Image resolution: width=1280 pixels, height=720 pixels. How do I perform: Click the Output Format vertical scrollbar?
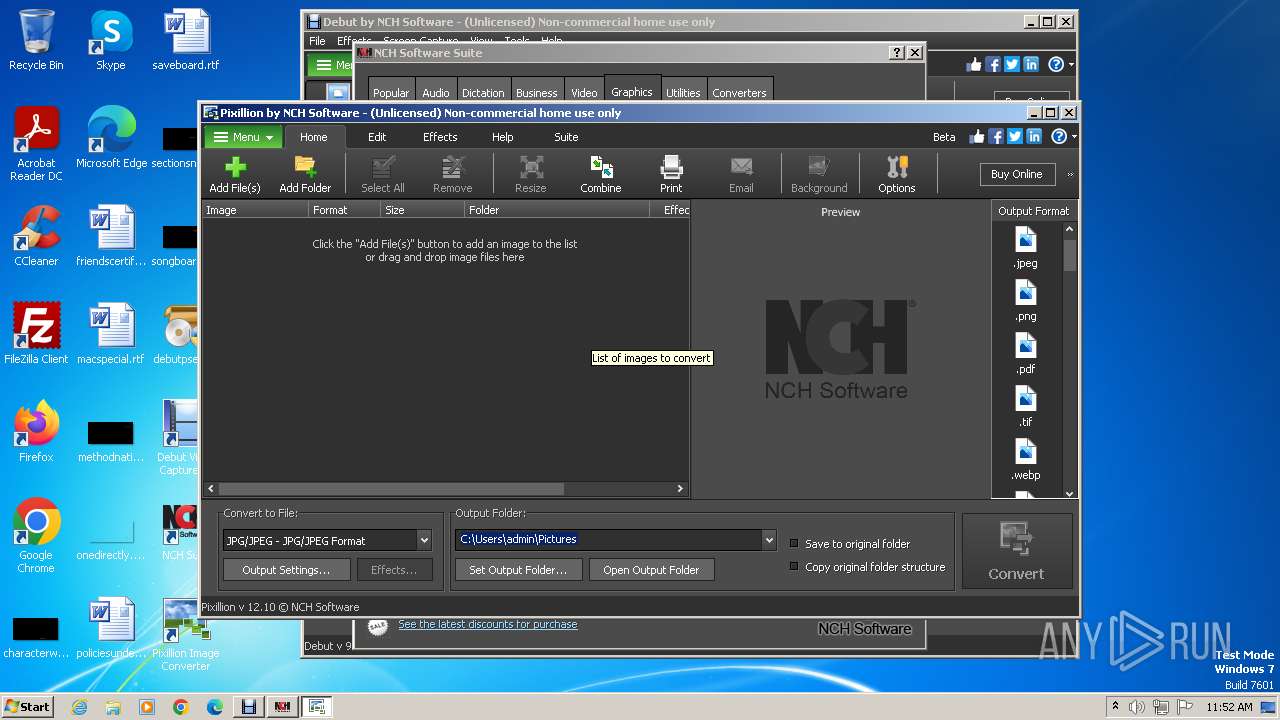pos(1069,360)
